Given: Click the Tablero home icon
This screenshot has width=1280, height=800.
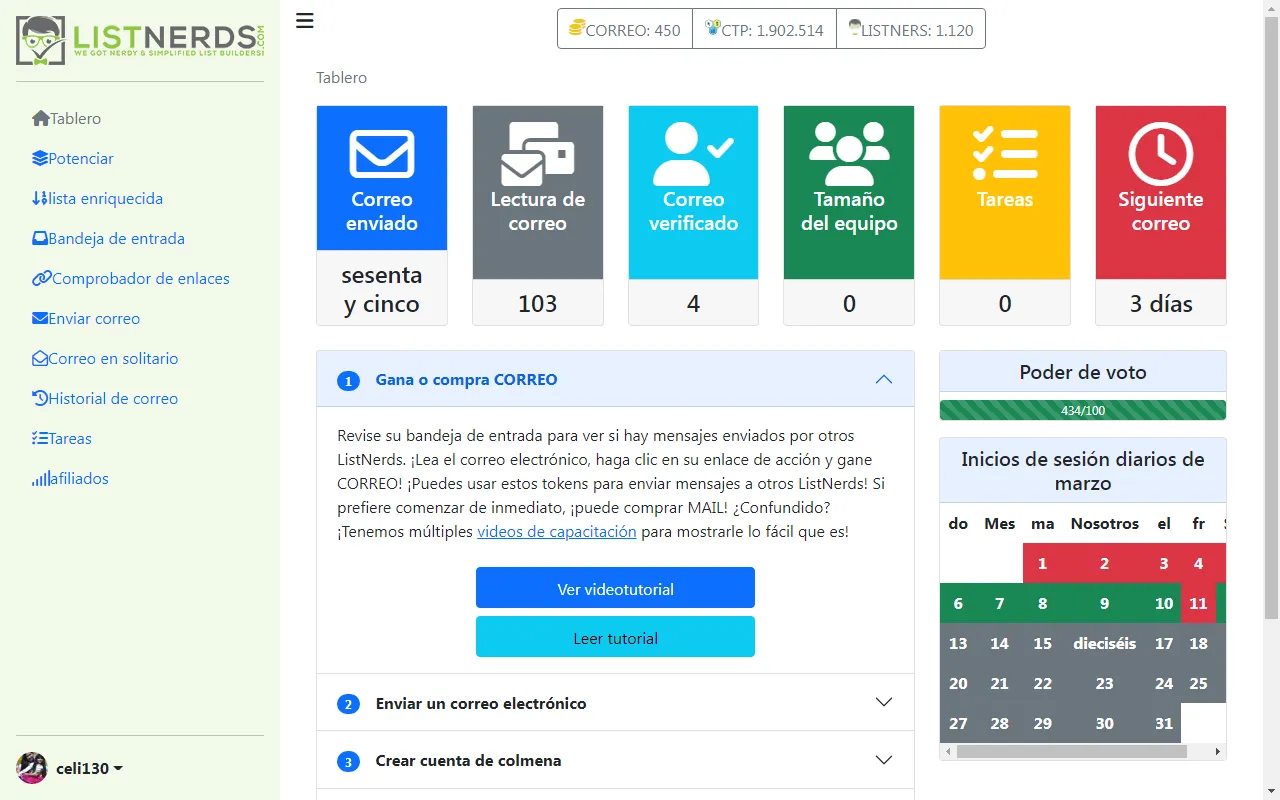Looking at the screenshot, I should point(41,118).
